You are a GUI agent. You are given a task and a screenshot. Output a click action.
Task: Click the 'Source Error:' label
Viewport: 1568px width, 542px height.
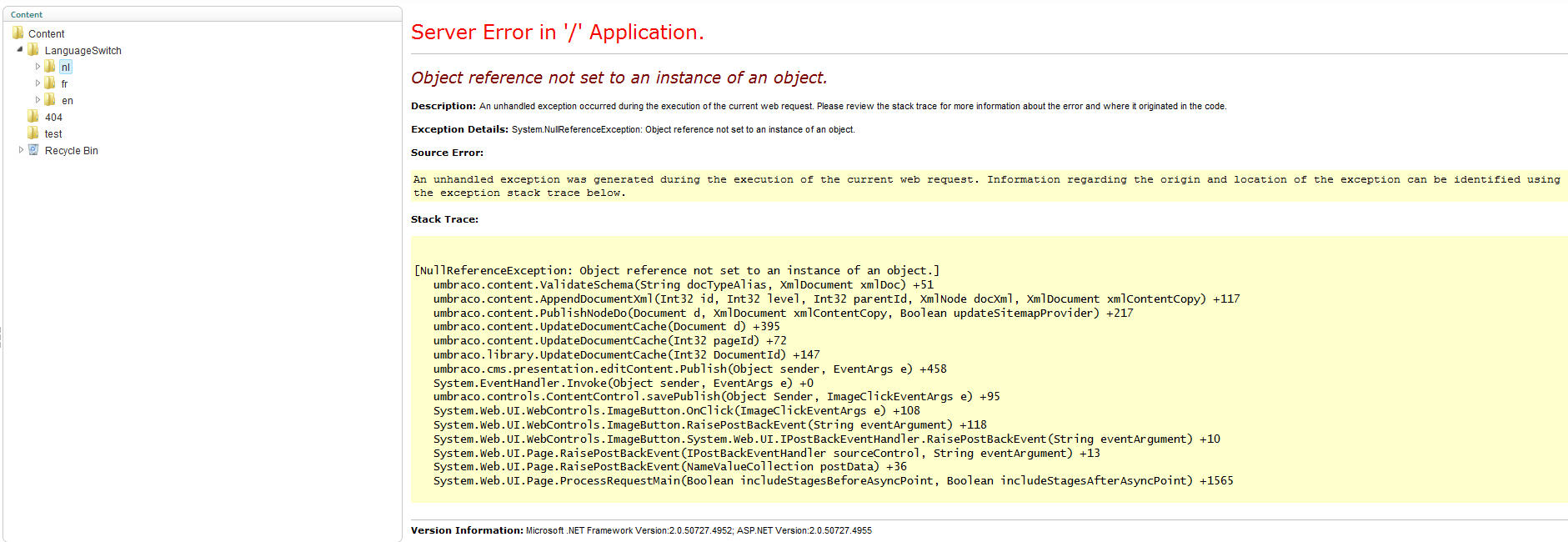click(x=447, y=153)
